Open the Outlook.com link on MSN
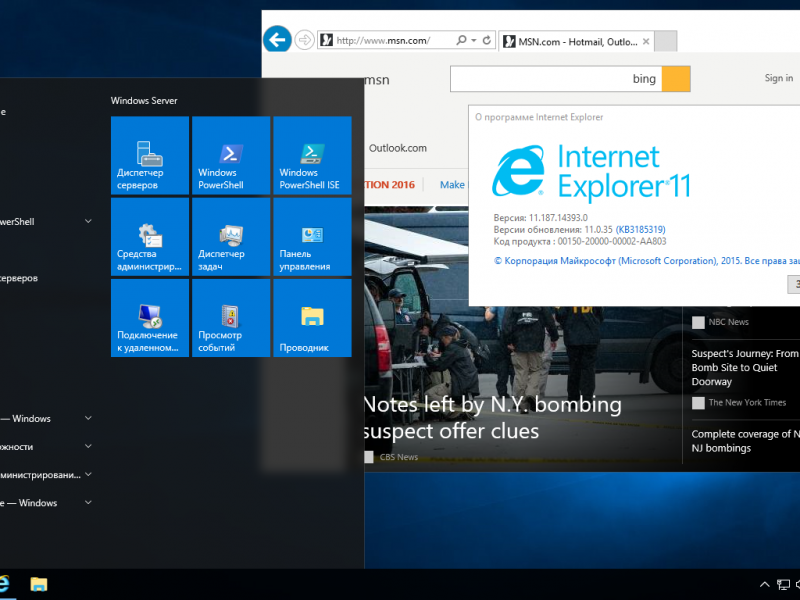The height and width of the screenshot is (600, 800). (x=397, y=148)
